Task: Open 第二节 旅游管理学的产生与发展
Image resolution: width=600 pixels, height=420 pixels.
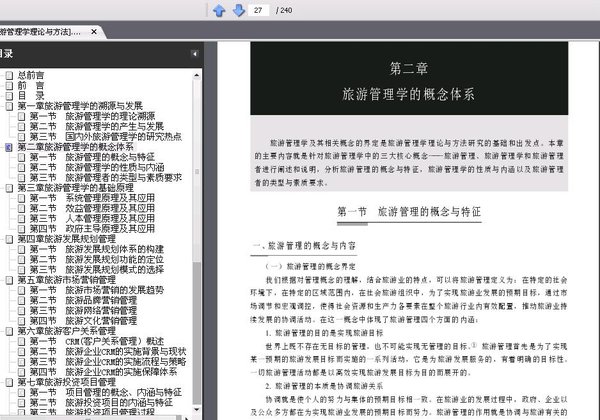Action: tap(97, 126)
